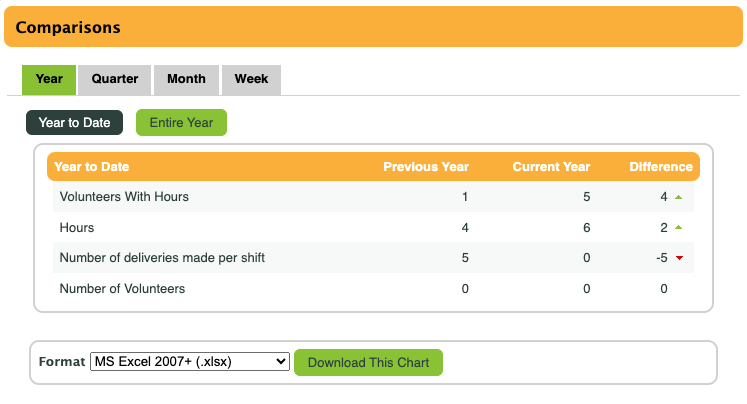Show Year to Date comparison
Viewport: 747px width, 404px height.
(x=74, y=123)
